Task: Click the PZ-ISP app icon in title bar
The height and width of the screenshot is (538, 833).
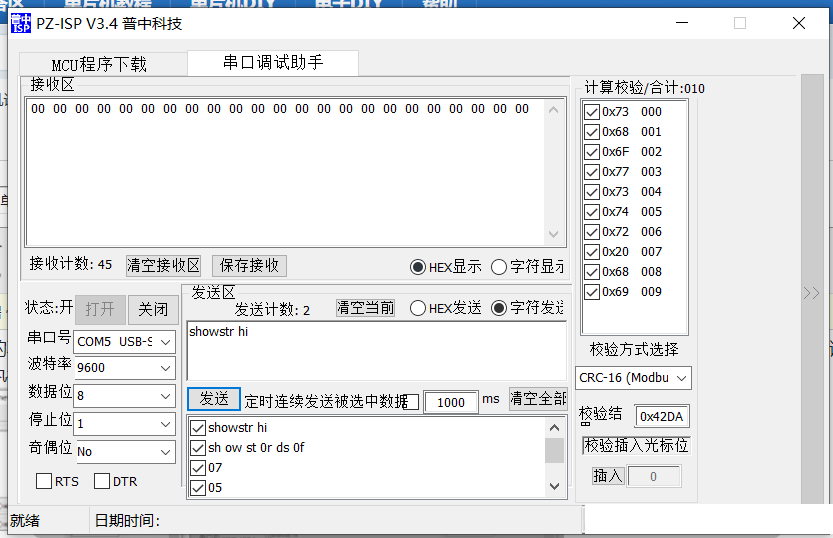Action: coord(21,23)
